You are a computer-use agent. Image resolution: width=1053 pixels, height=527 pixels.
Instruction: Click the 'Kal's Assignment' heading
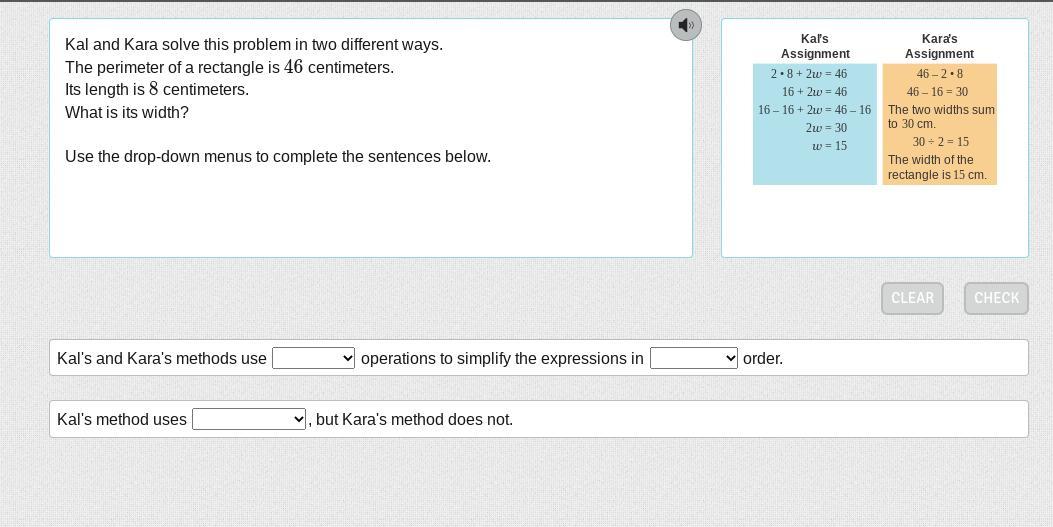(x=815, y=46)
